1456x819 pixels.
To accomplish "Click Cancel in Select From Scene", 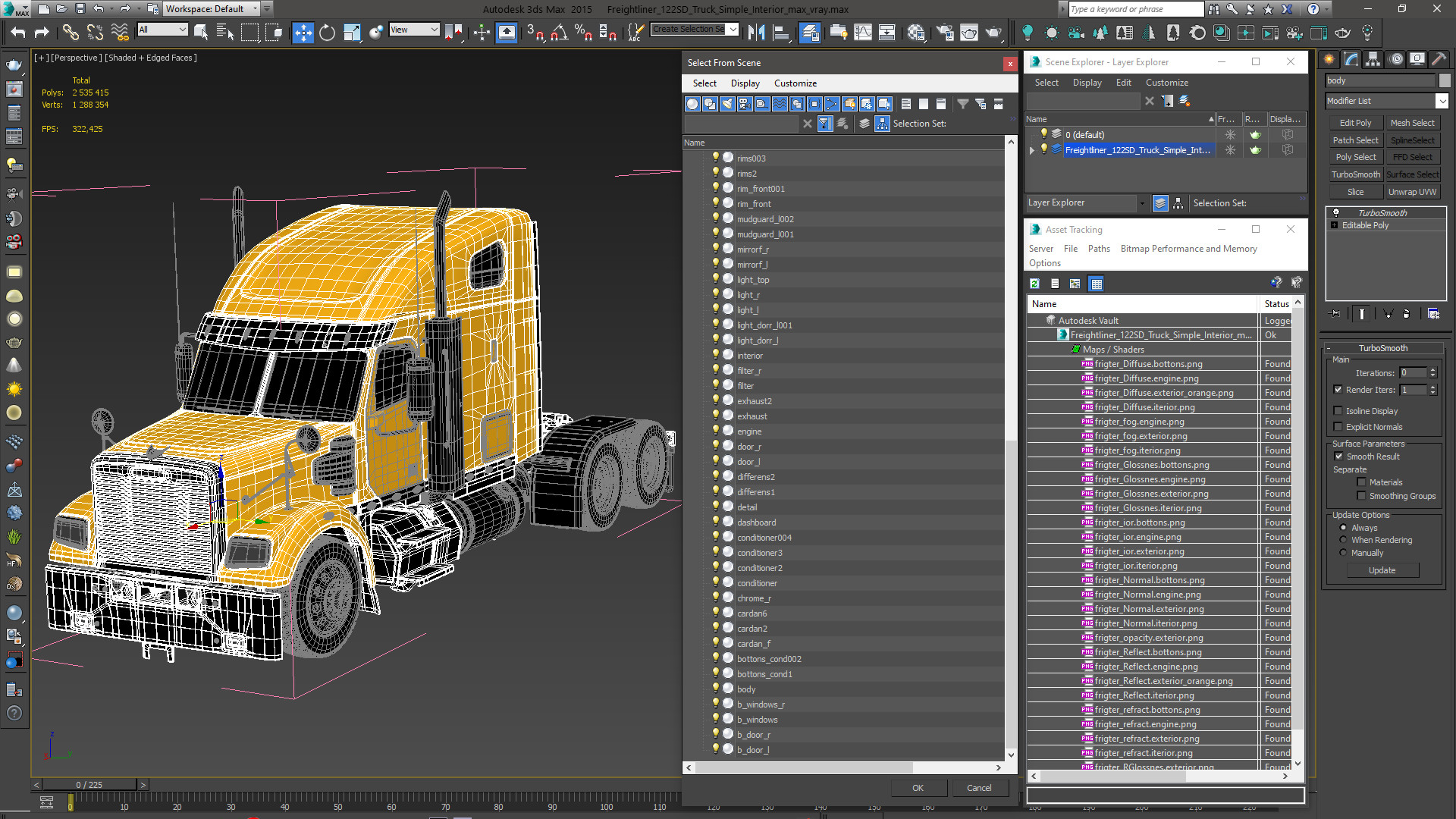I will pyautogui.click(x=979, y=788).
